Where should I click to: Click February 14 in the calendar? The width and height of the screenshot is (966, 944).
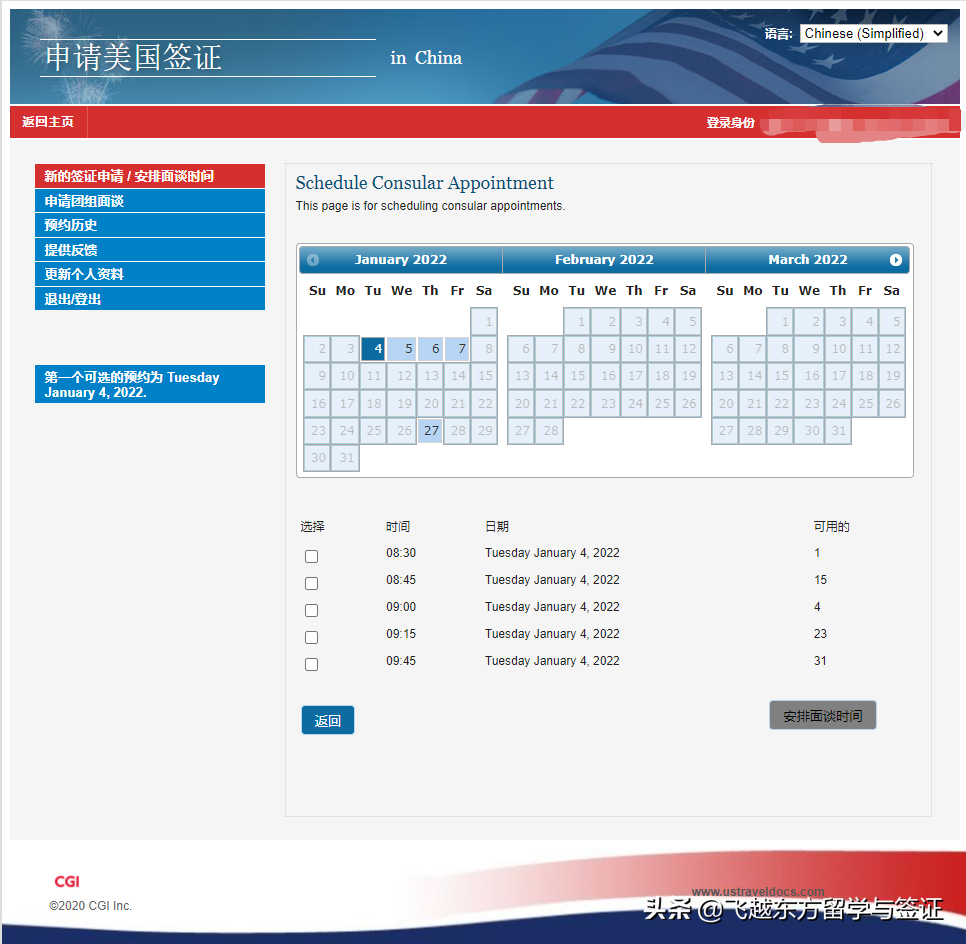tap(550, 376)
